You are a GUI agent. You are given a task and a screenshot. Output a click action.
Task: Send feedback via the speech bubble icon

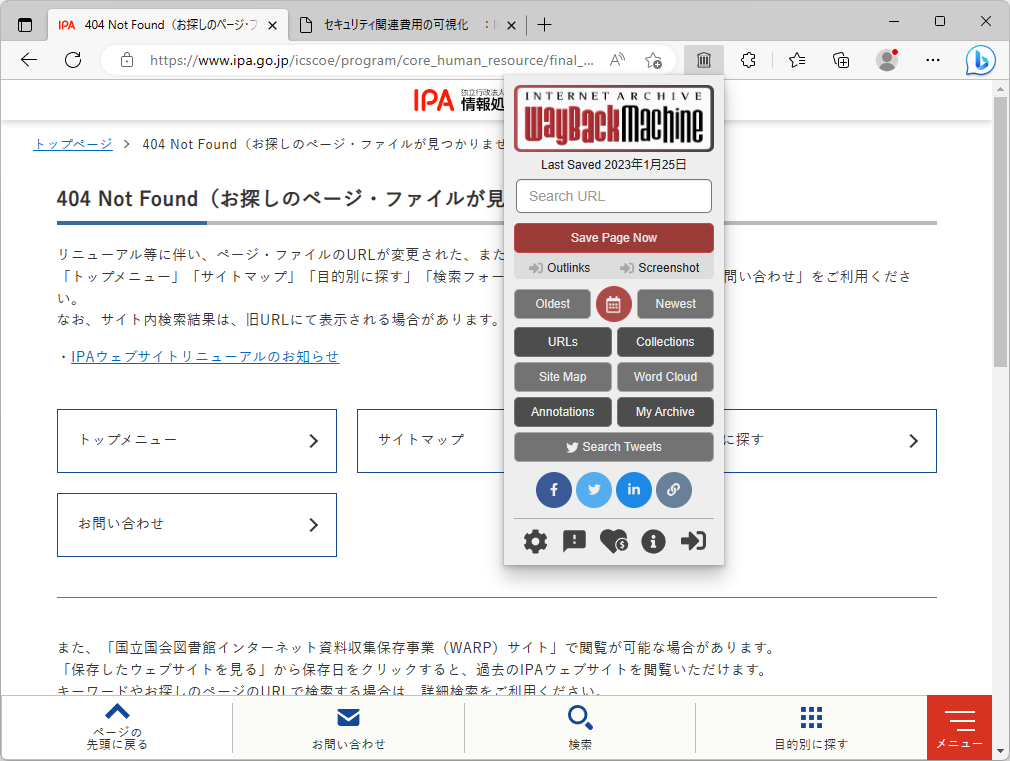(x=574, y=541)
